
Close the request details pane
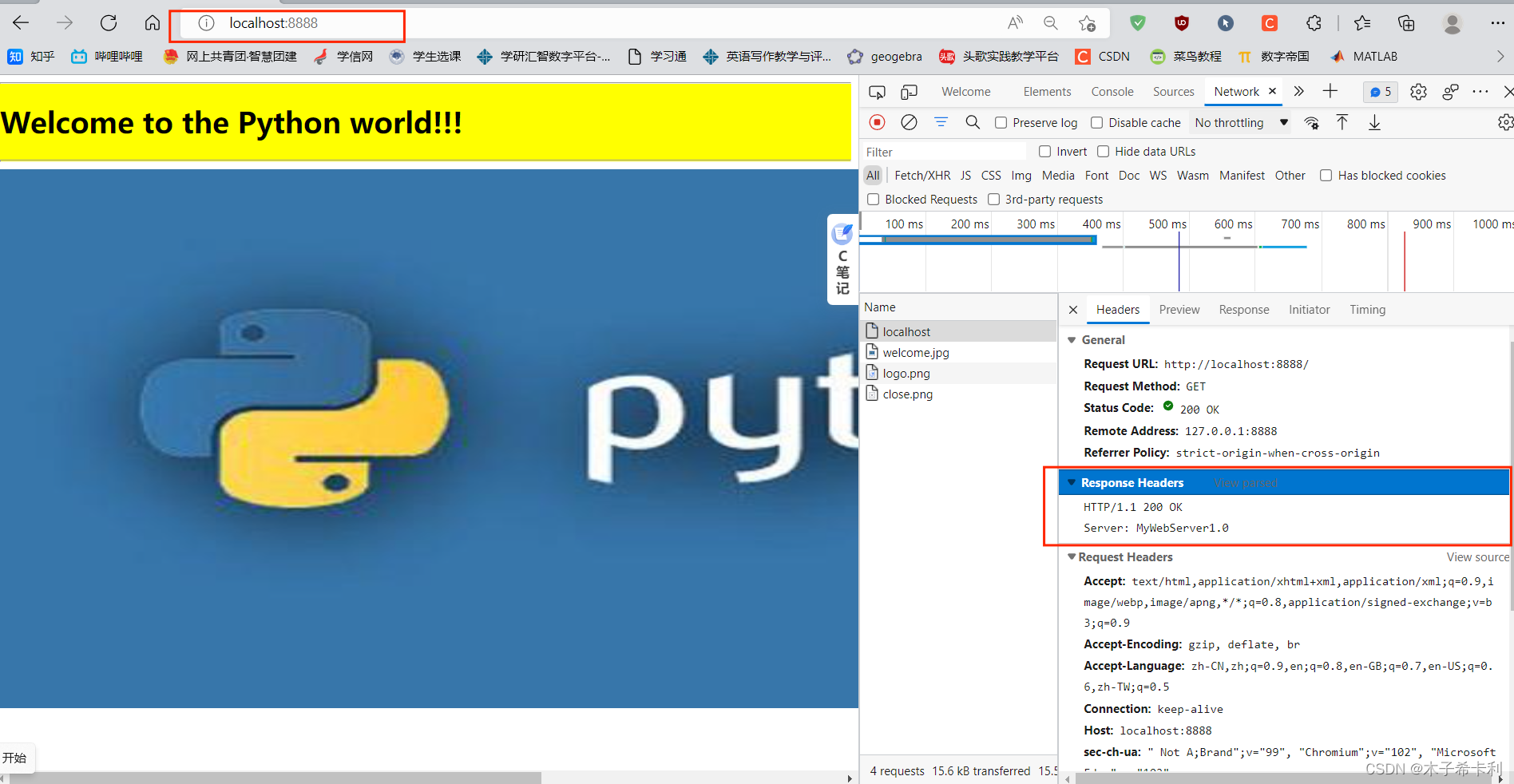(1073, 310)
